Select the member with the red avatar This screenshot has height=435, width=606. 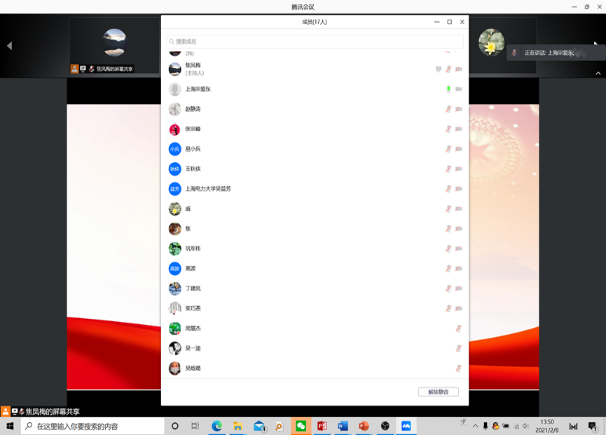click(x=315, y=129)
